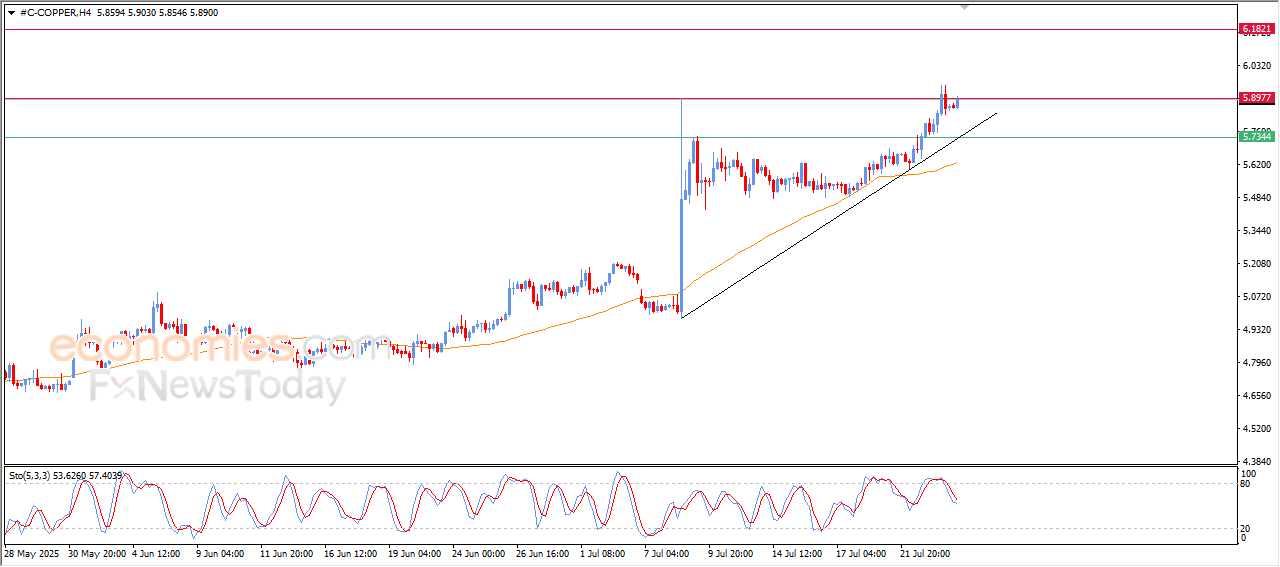1280x567 pixels.
Task: Select the black ascending trendline
Action: point(839,216)
